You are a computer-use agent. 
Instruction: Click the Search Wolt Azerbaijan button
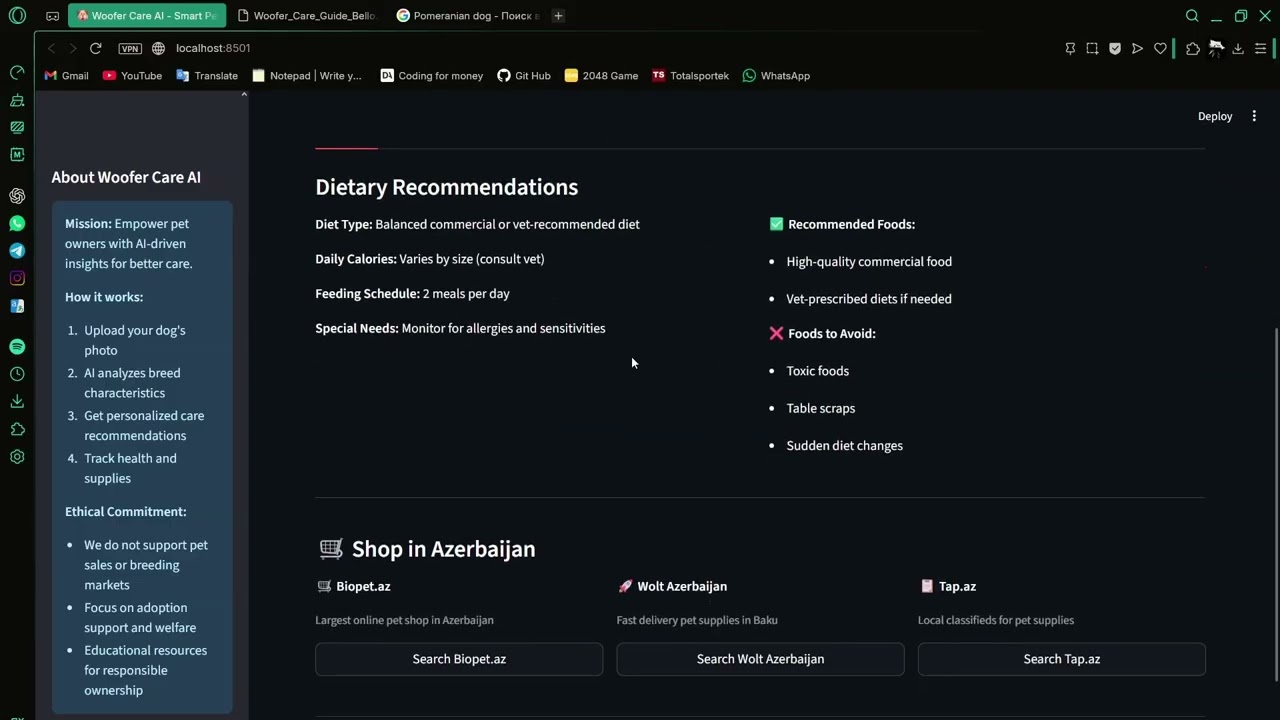click(x=760, y=659)
